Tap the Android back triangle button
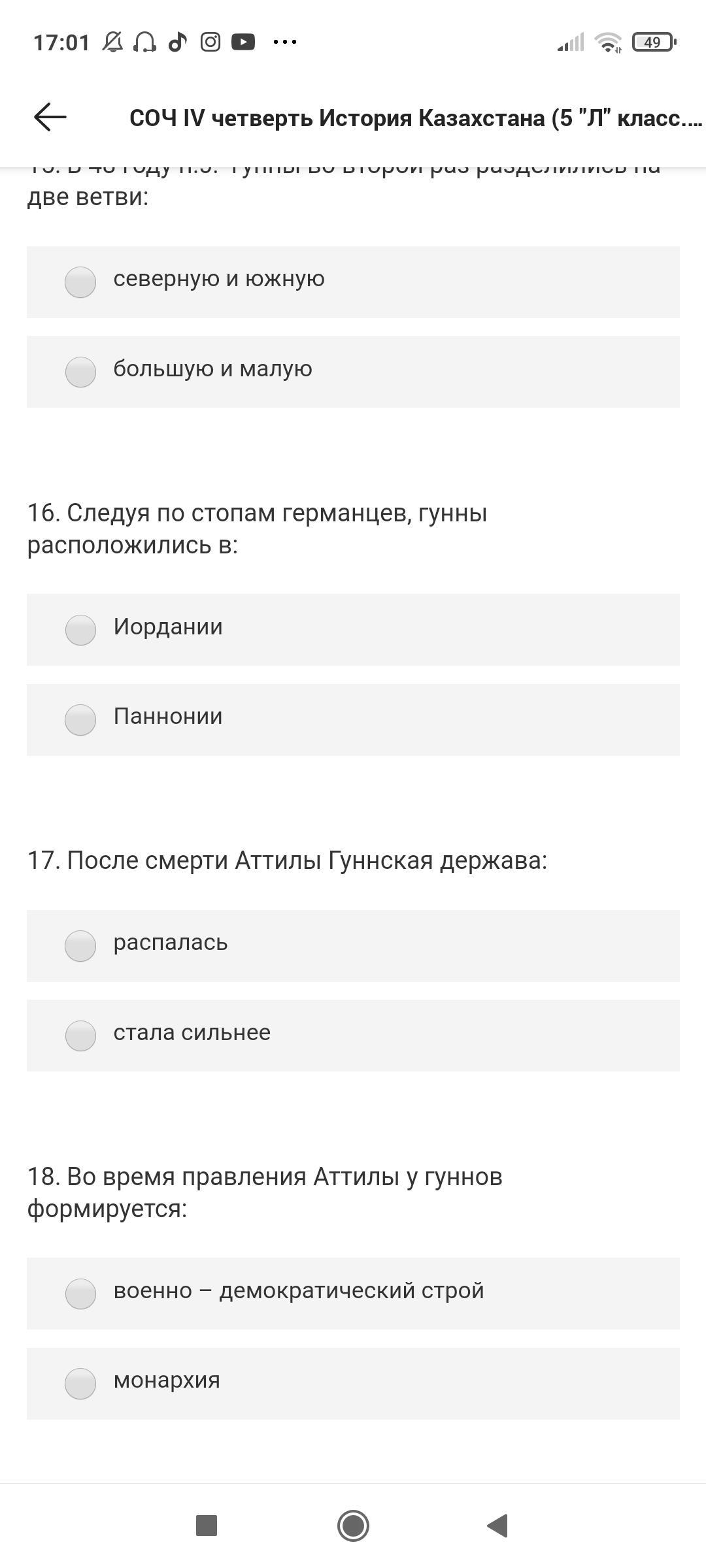This screenshot has width=706, height=1568. click(498, 1526)
